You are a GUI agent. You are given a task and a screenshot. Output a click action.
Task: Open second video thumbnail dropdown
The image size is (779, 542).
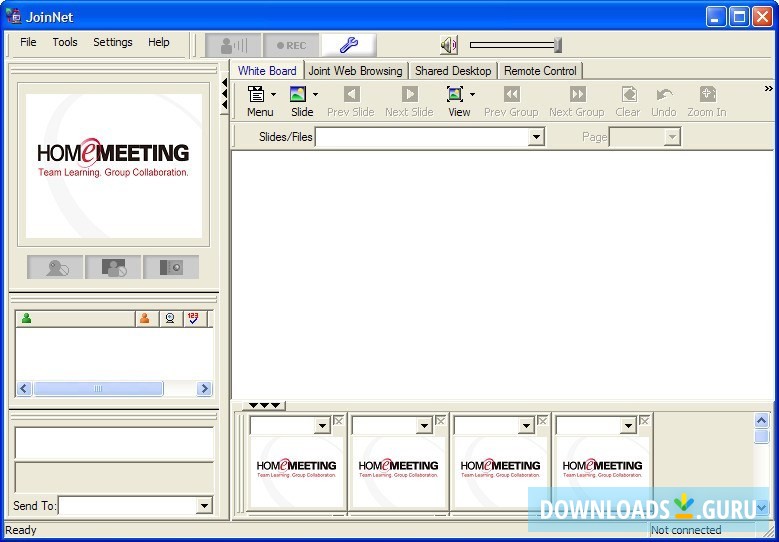[x=424, y=426]
